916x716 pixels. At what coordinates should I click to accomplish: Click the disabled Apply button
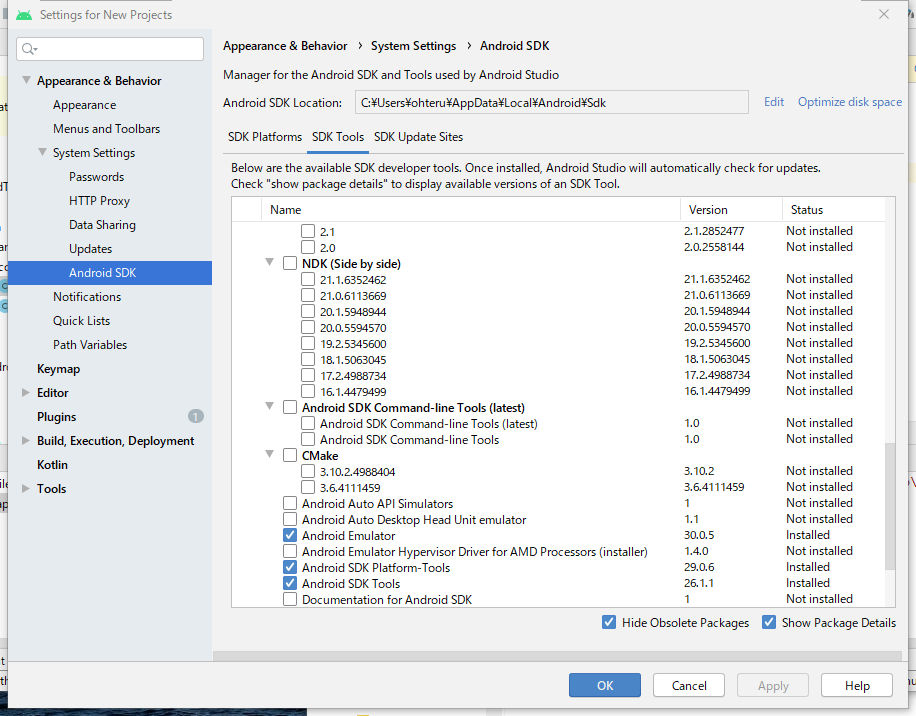(x=773, y=685)
